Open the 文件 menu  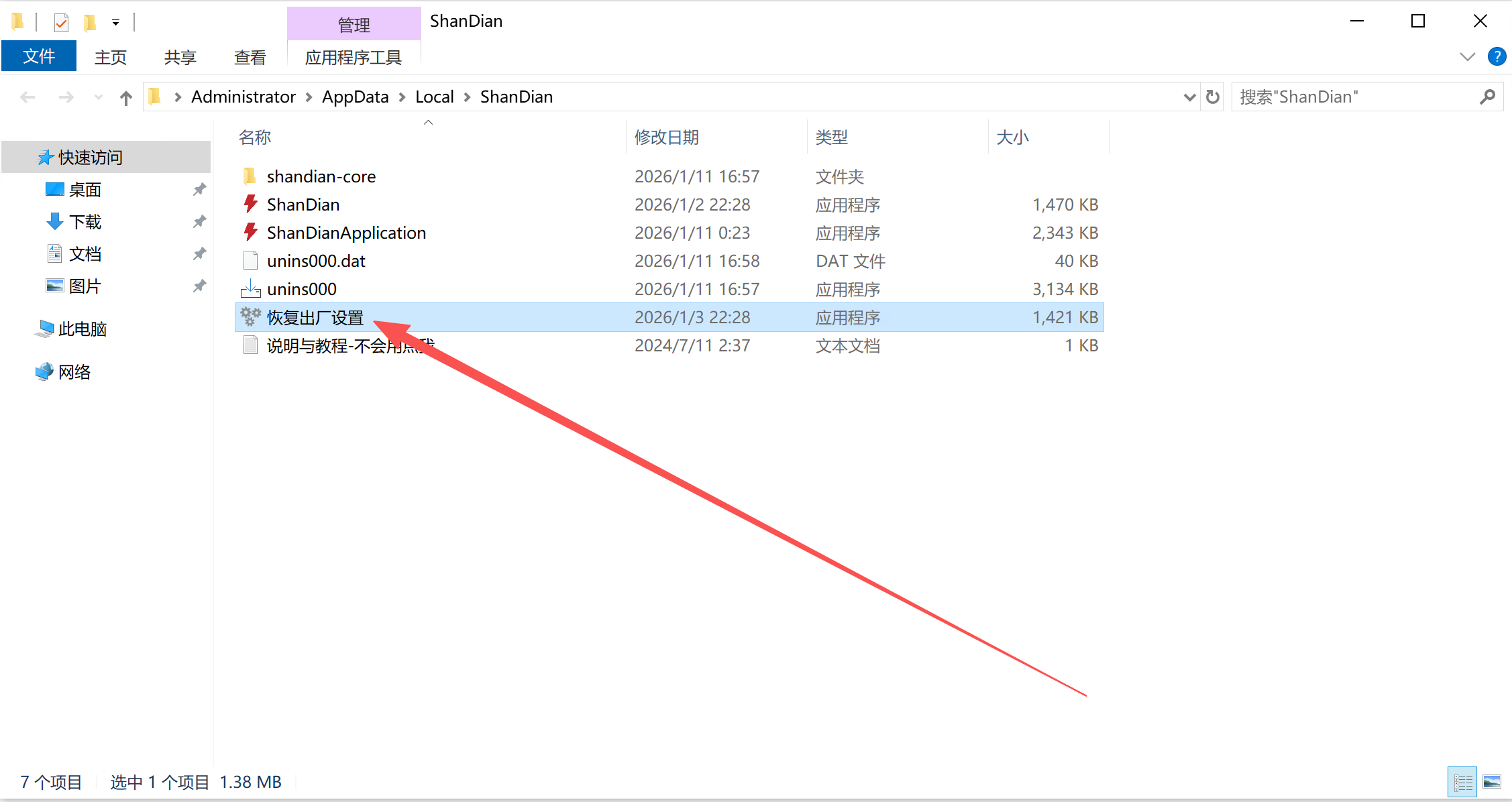pos(39,56)
